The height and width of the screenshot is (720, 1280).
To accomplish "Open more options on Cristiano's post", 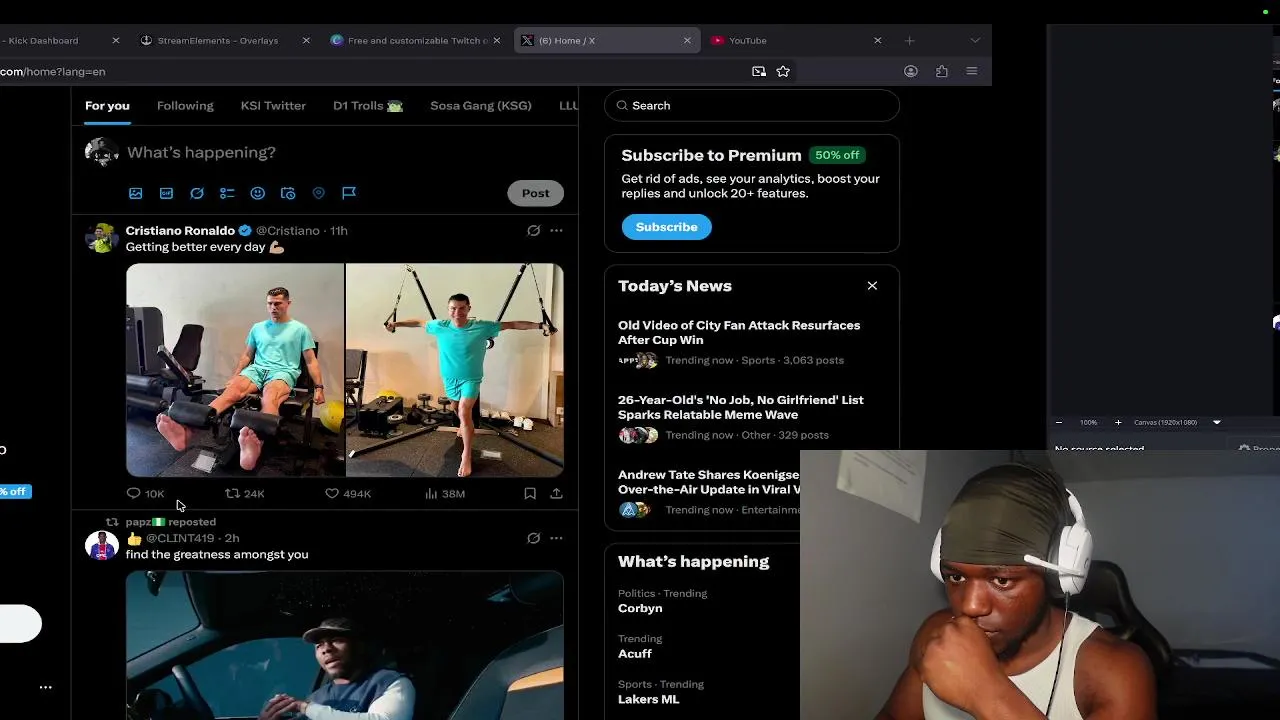I will (556, 231).
